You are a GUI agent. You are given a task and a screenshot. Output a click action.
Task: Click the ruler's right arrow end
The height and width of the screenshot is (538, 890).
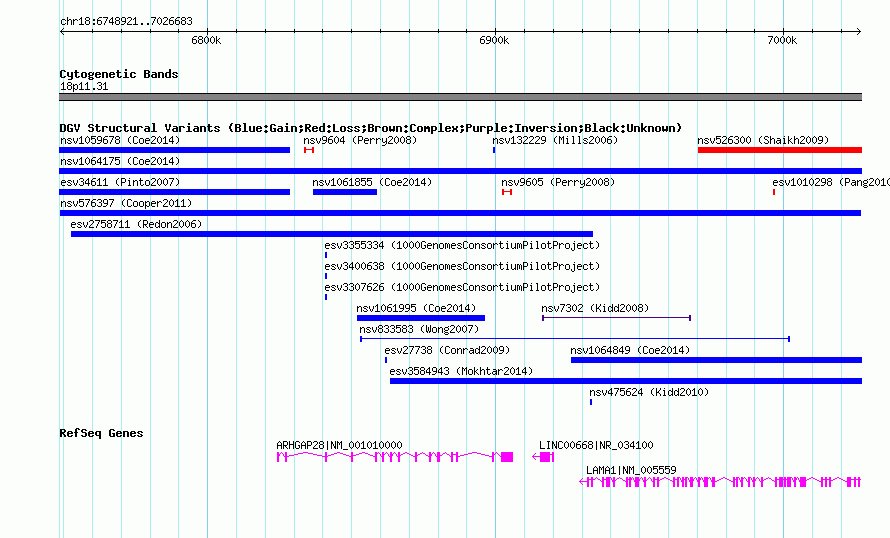click(x=859, y=31)
